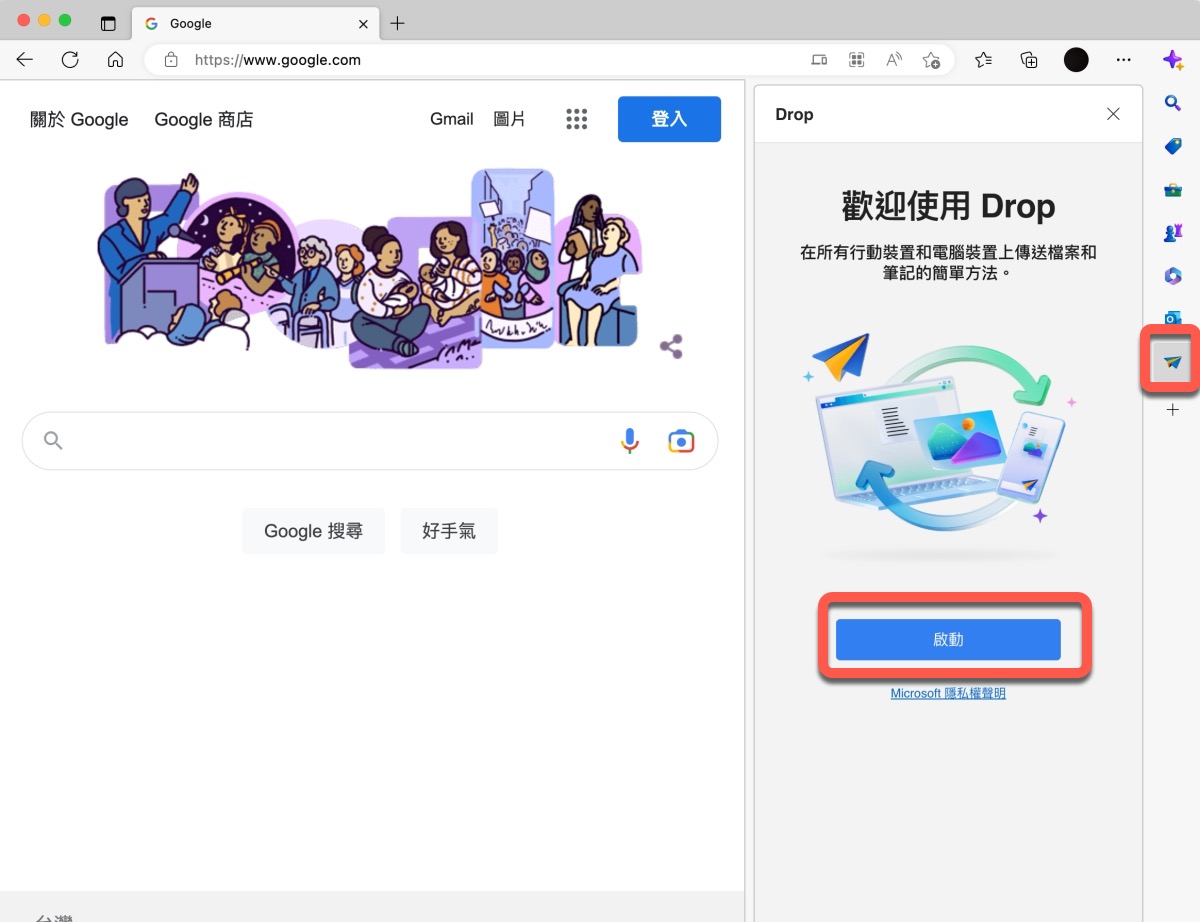Focus the Google search box
The image size is (1200, 922).
point(370,441)
